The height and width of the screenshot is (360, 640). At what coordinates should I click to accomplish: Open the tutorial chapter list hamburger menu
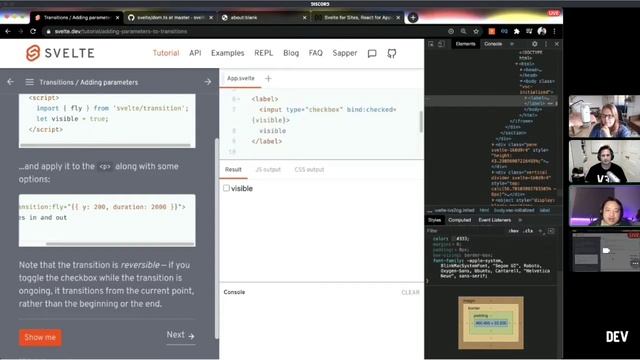coord(29,82)
